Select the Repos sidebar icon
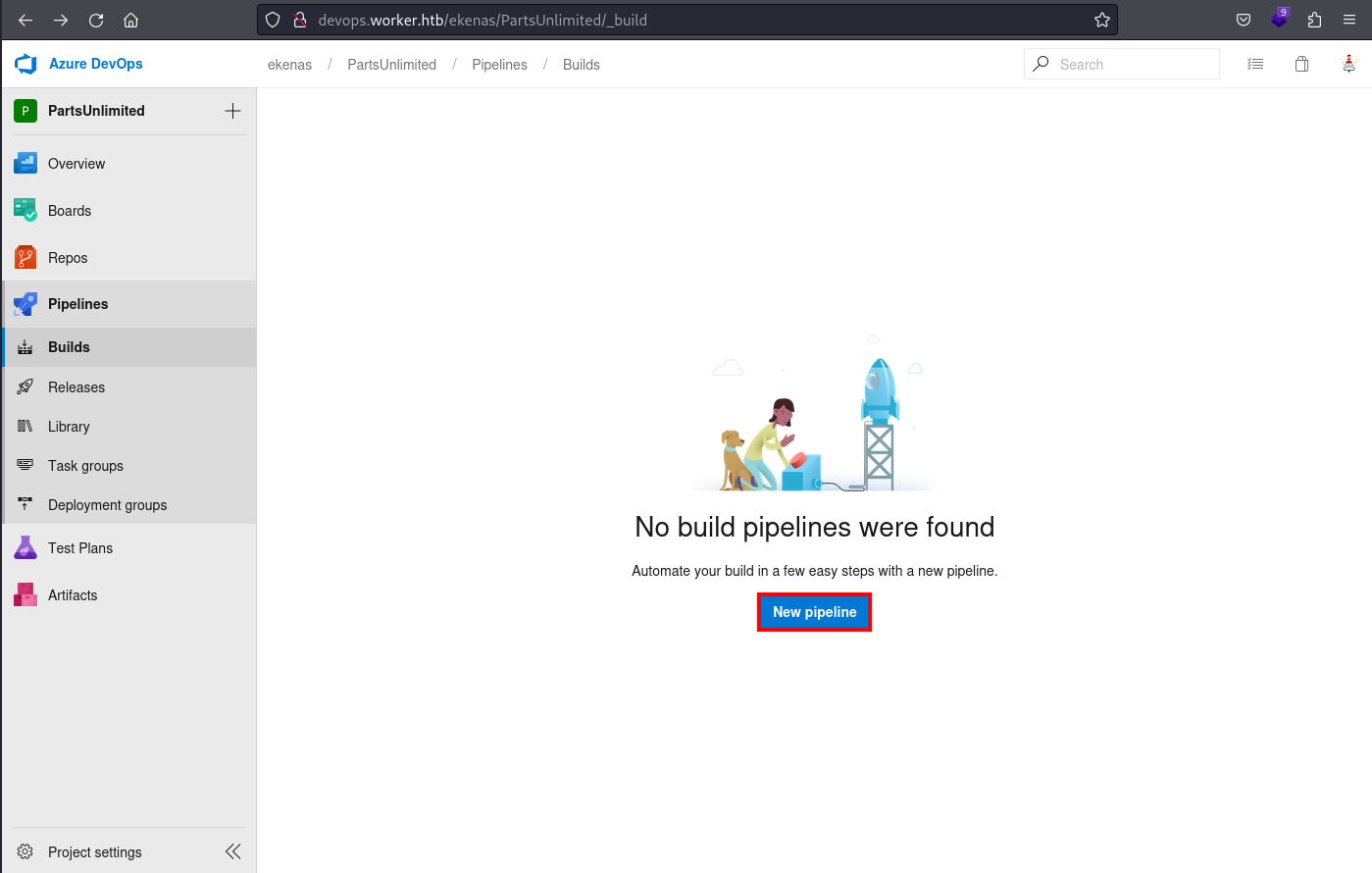Image resolution: width=1372 pixels, height=873 pixels. click(25, 258)
